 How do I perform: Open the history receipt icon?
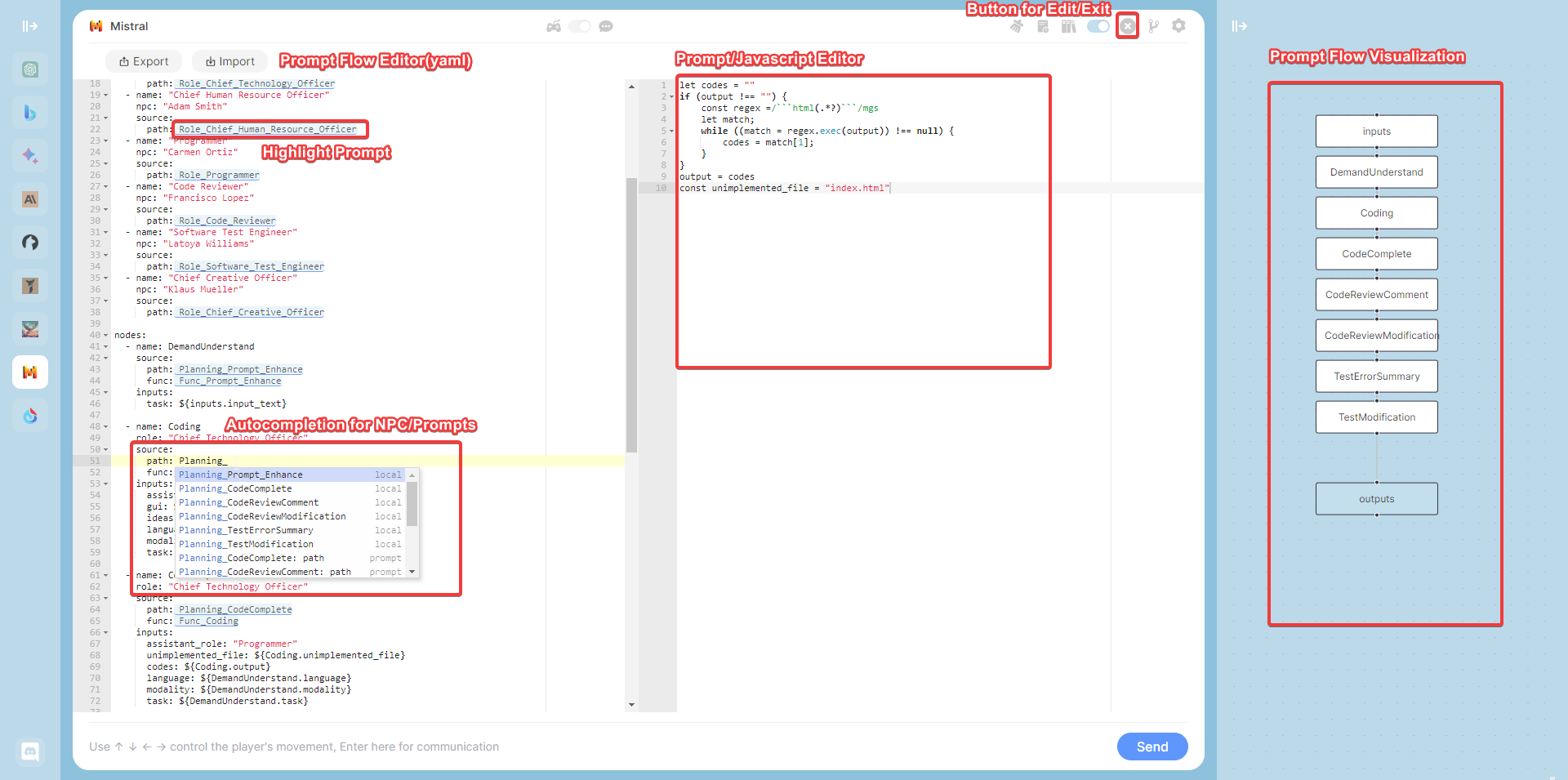1043,26
